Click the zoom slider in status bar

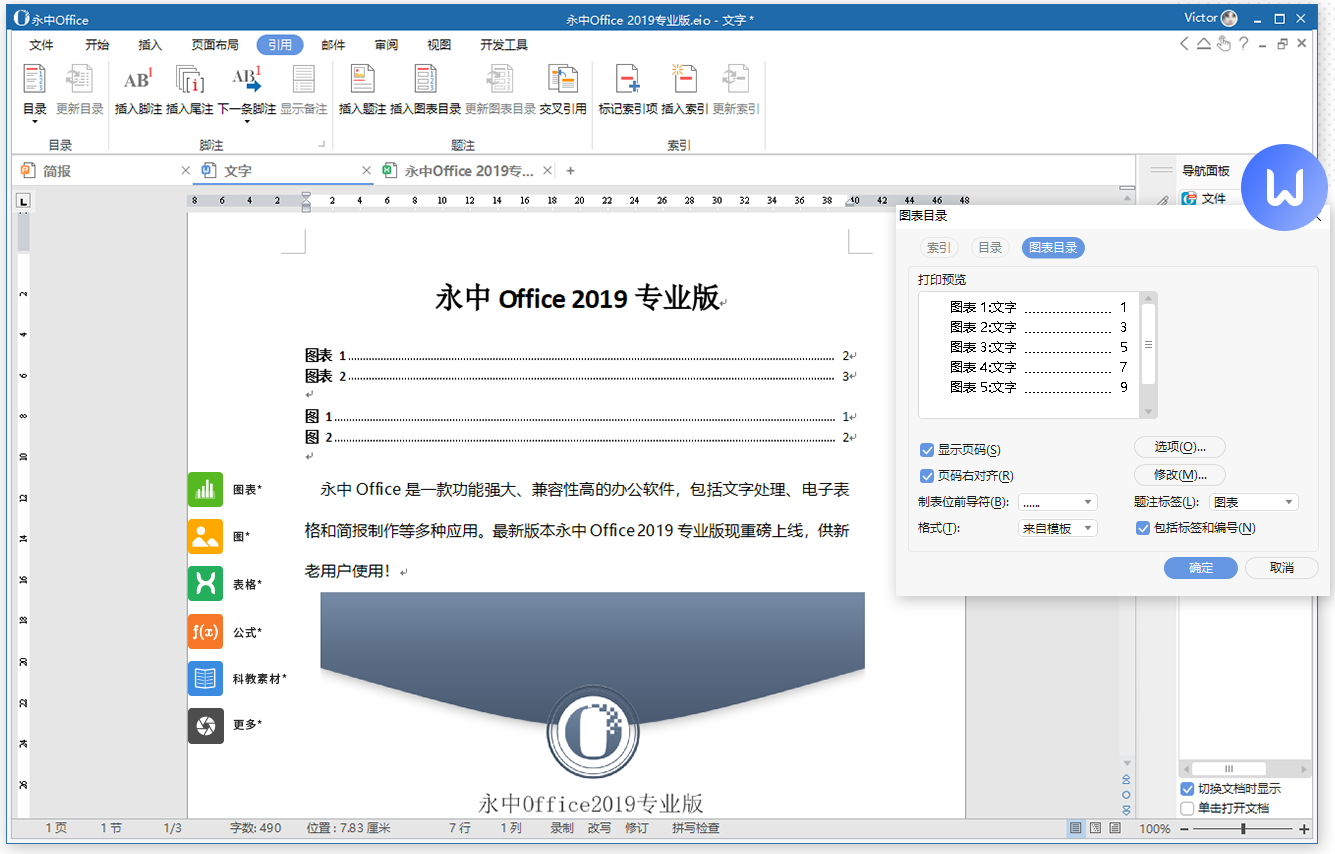(x=1243, y=829)
